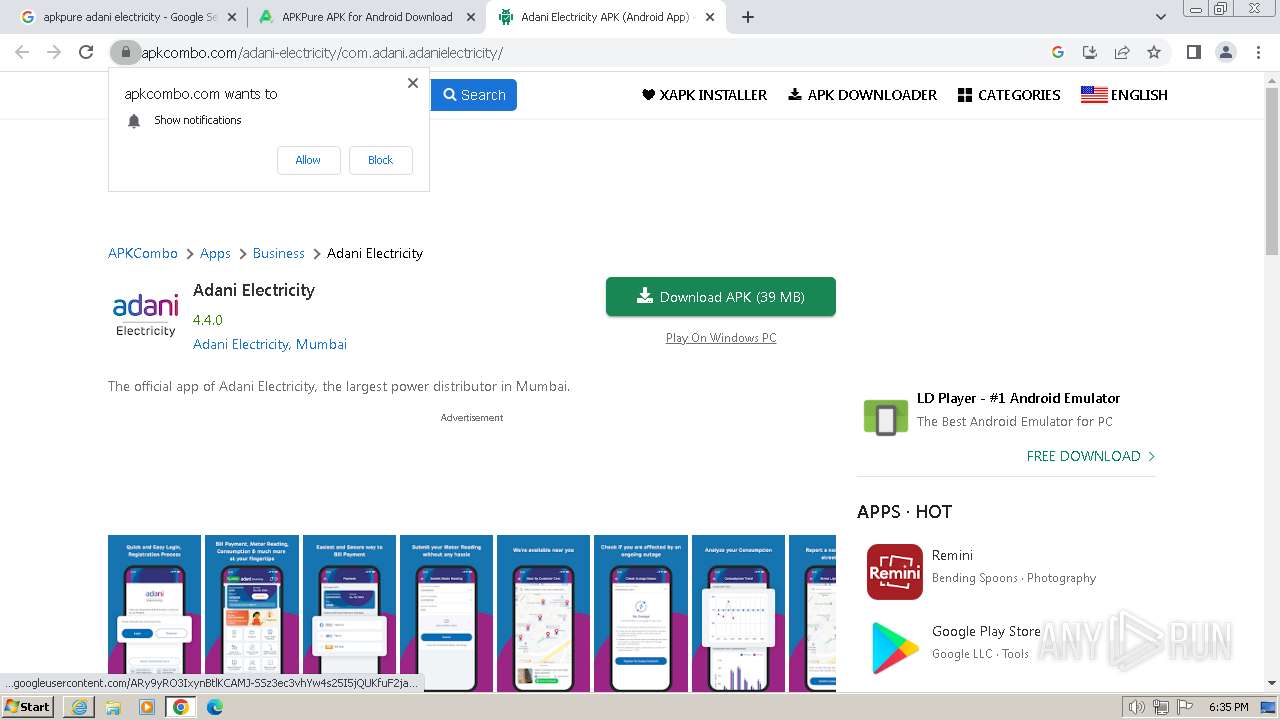The height and width of the screenshot is (720, 1280).
Task: Click the APP version 4.4.0 text
Action: tap(208, 320)
